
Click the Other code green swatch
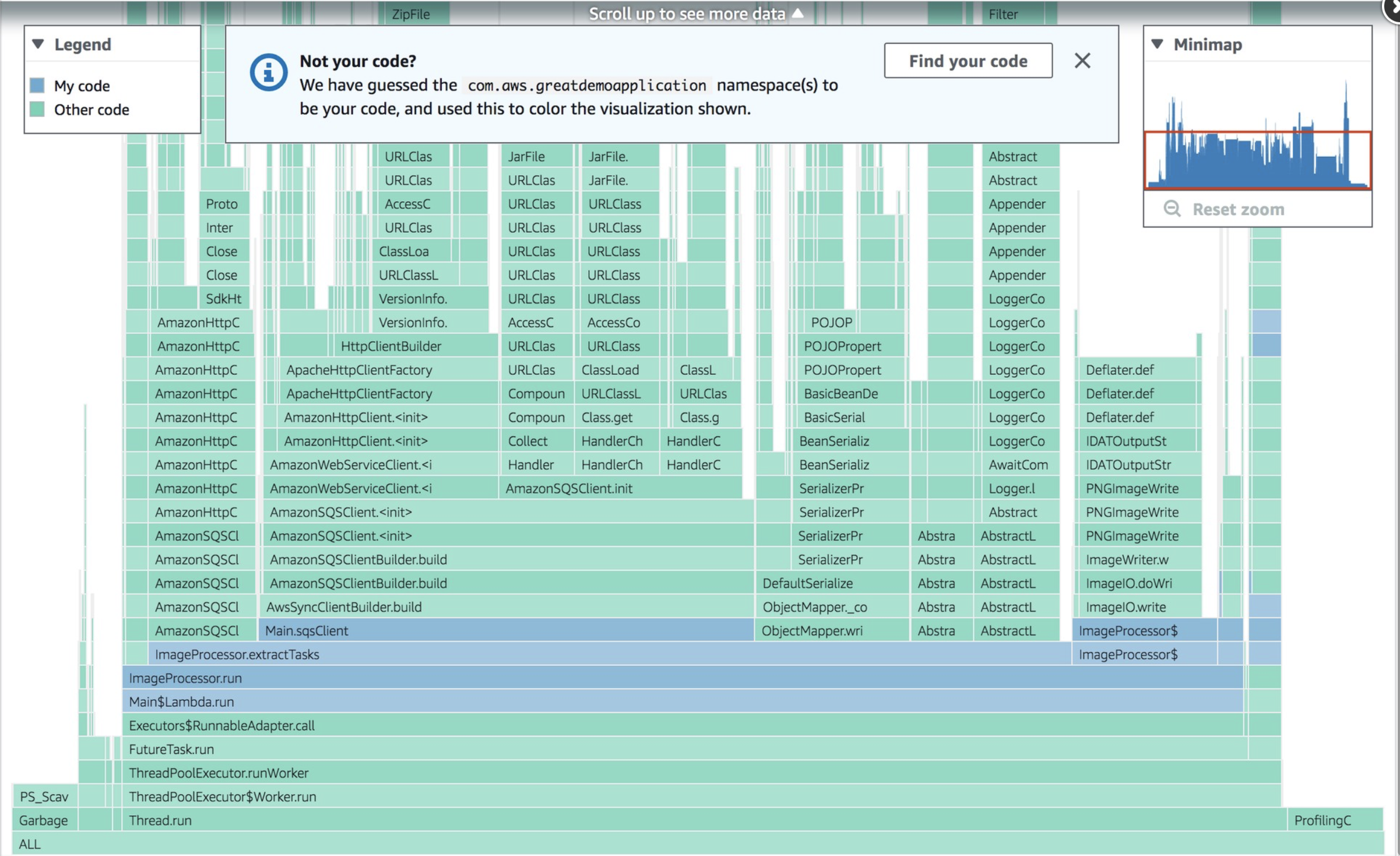37,110
